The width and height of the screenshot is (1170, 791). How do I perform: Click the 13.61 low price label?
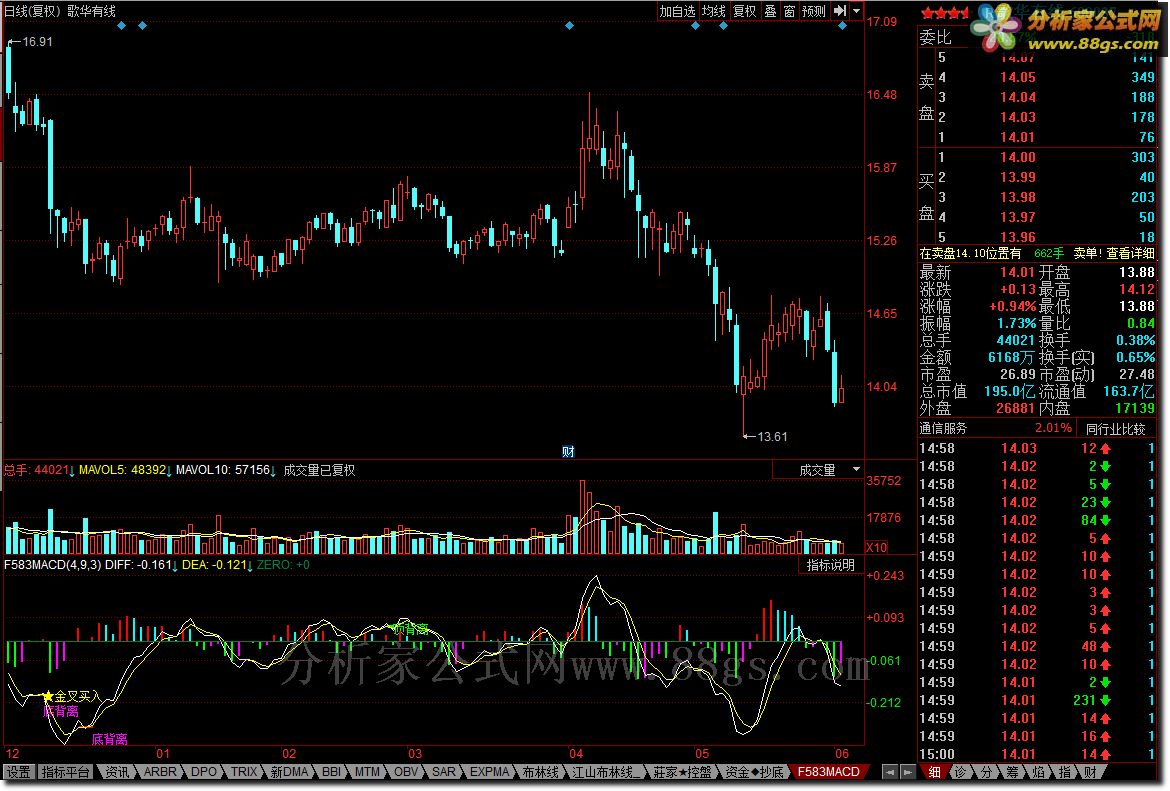(x=772, y=437)
